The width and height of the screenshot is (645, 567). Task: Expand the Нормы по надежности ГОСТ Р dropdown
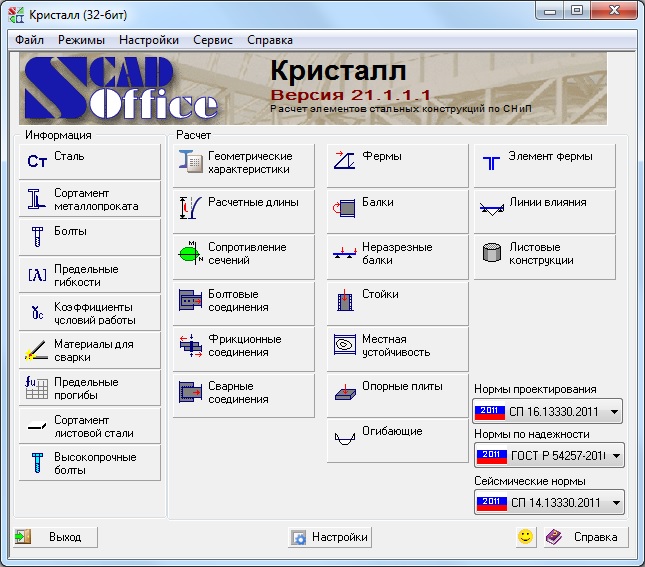(x=549, y=455)
